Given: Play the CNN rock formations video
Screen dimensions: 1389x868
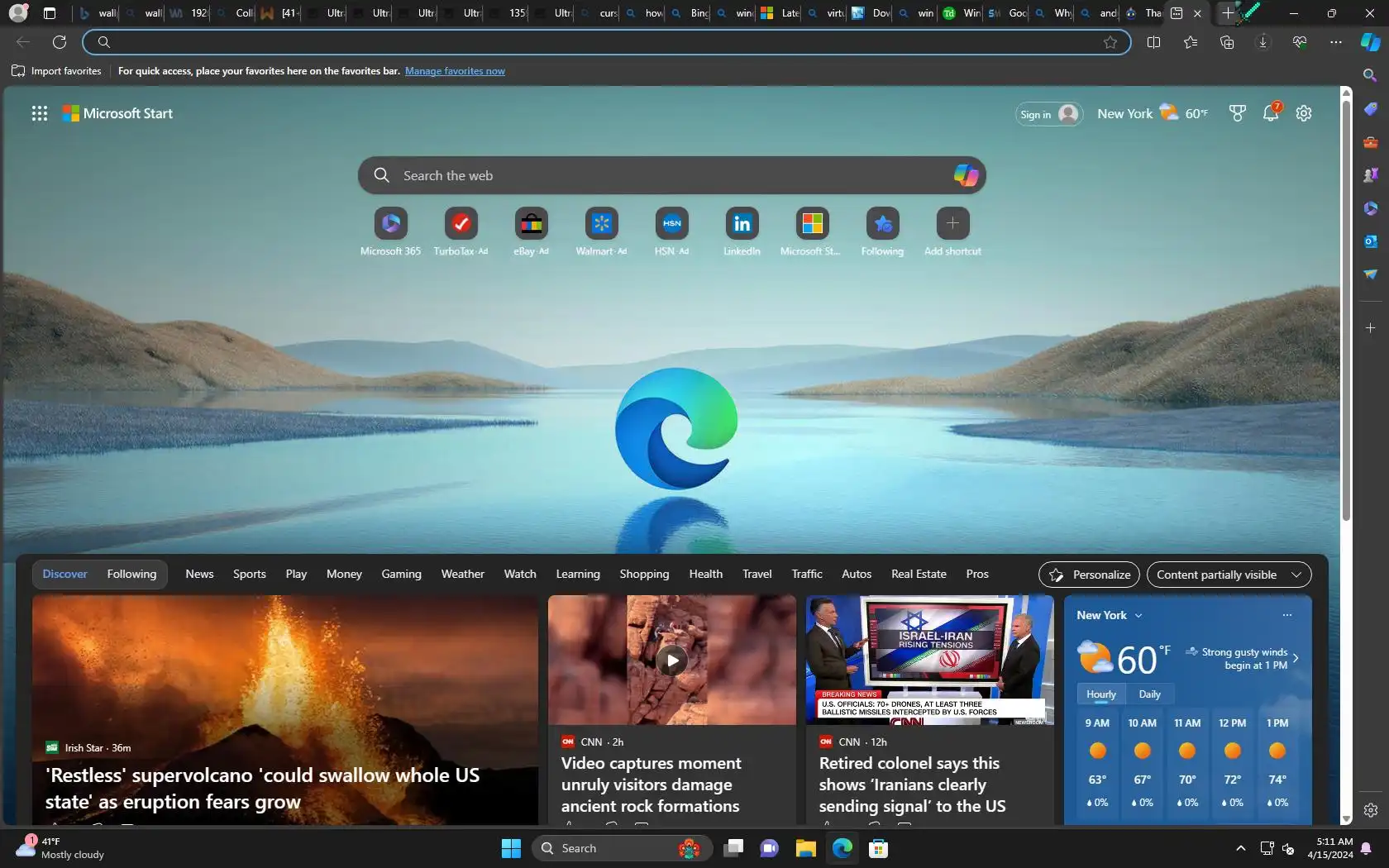Looking at the screenshot, I should [x=672, y=660].
